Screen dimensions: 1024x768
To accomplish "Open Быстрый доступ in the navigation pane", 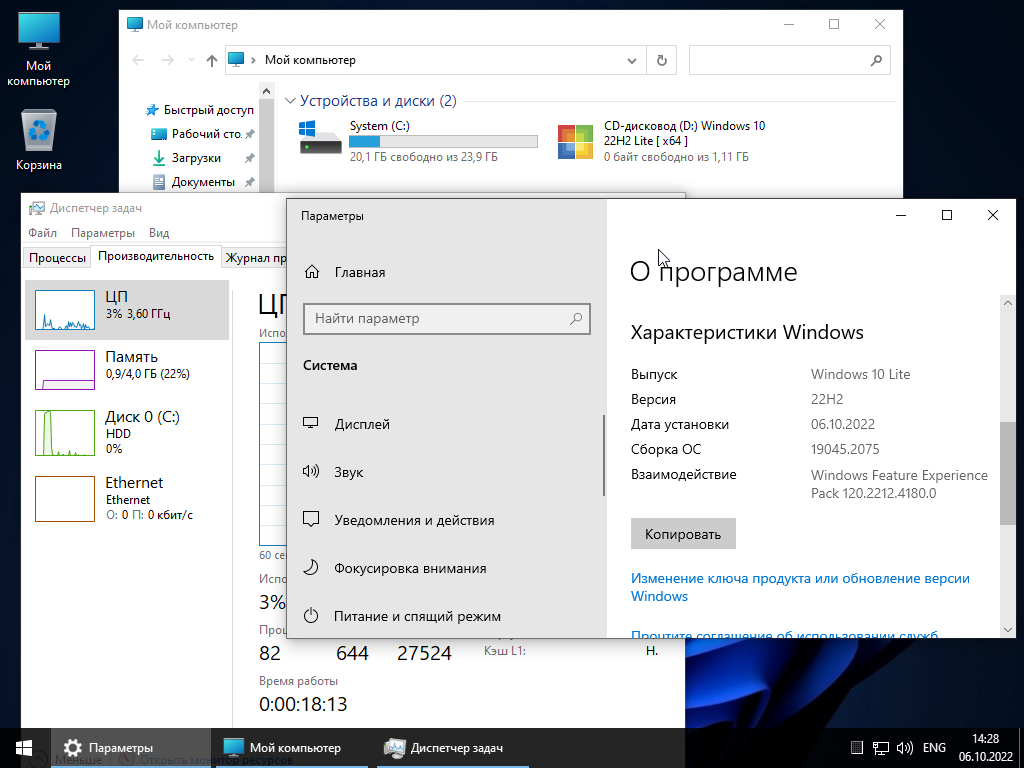I will pyautogui.click(x=199, y=110).
